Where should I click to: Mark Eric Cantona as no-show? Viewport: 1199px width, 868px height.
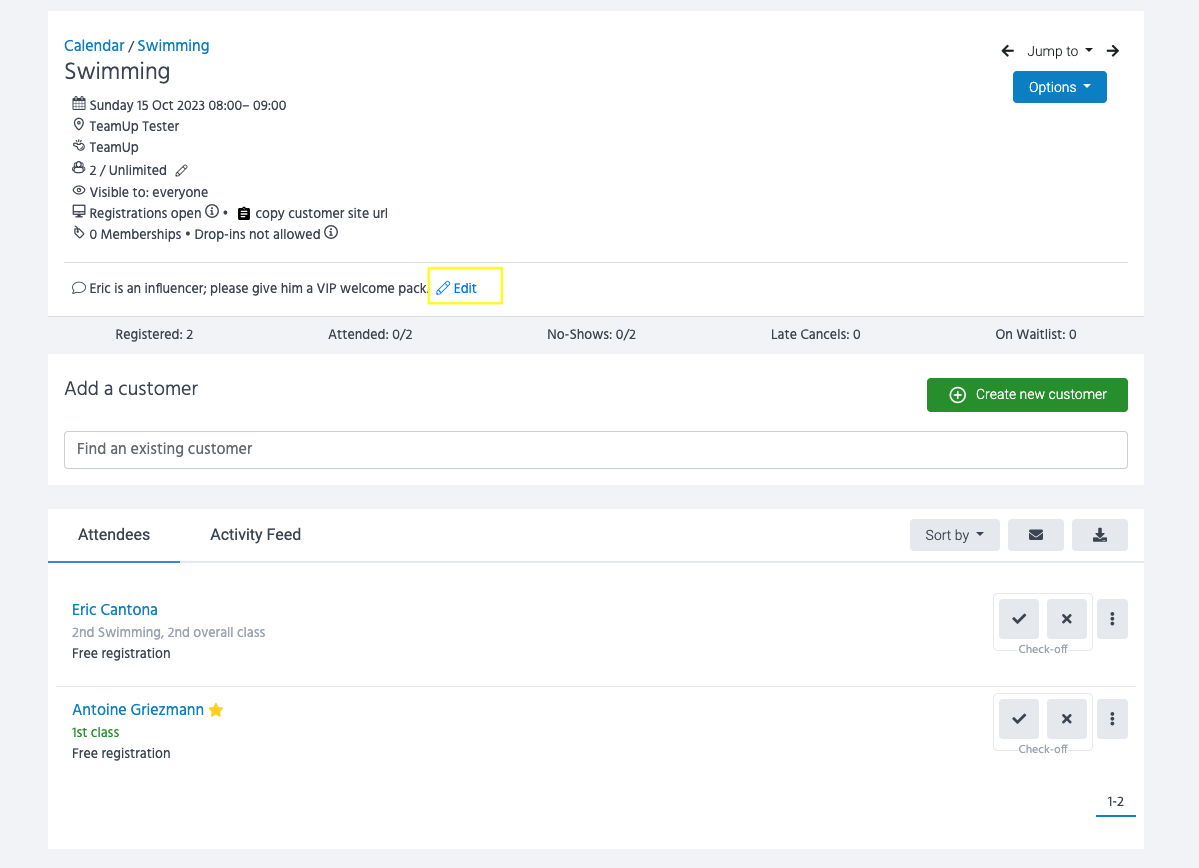[x=1066, y=619]
